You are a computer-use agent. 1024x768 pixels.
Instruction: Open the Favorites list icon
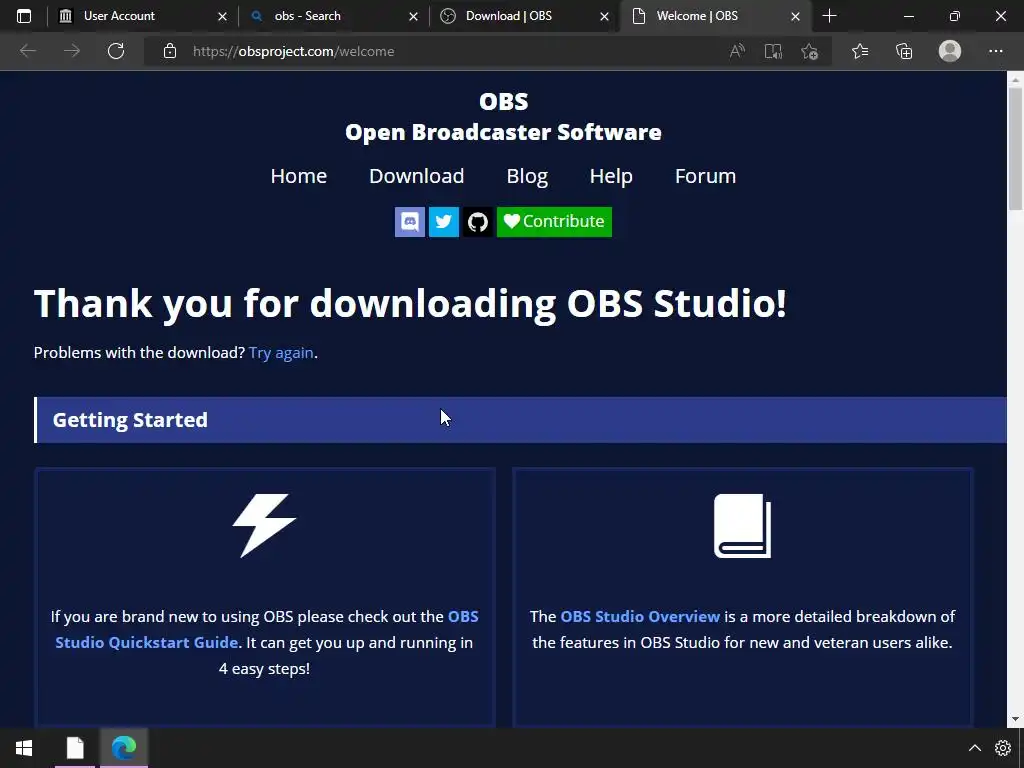point(860,51)
